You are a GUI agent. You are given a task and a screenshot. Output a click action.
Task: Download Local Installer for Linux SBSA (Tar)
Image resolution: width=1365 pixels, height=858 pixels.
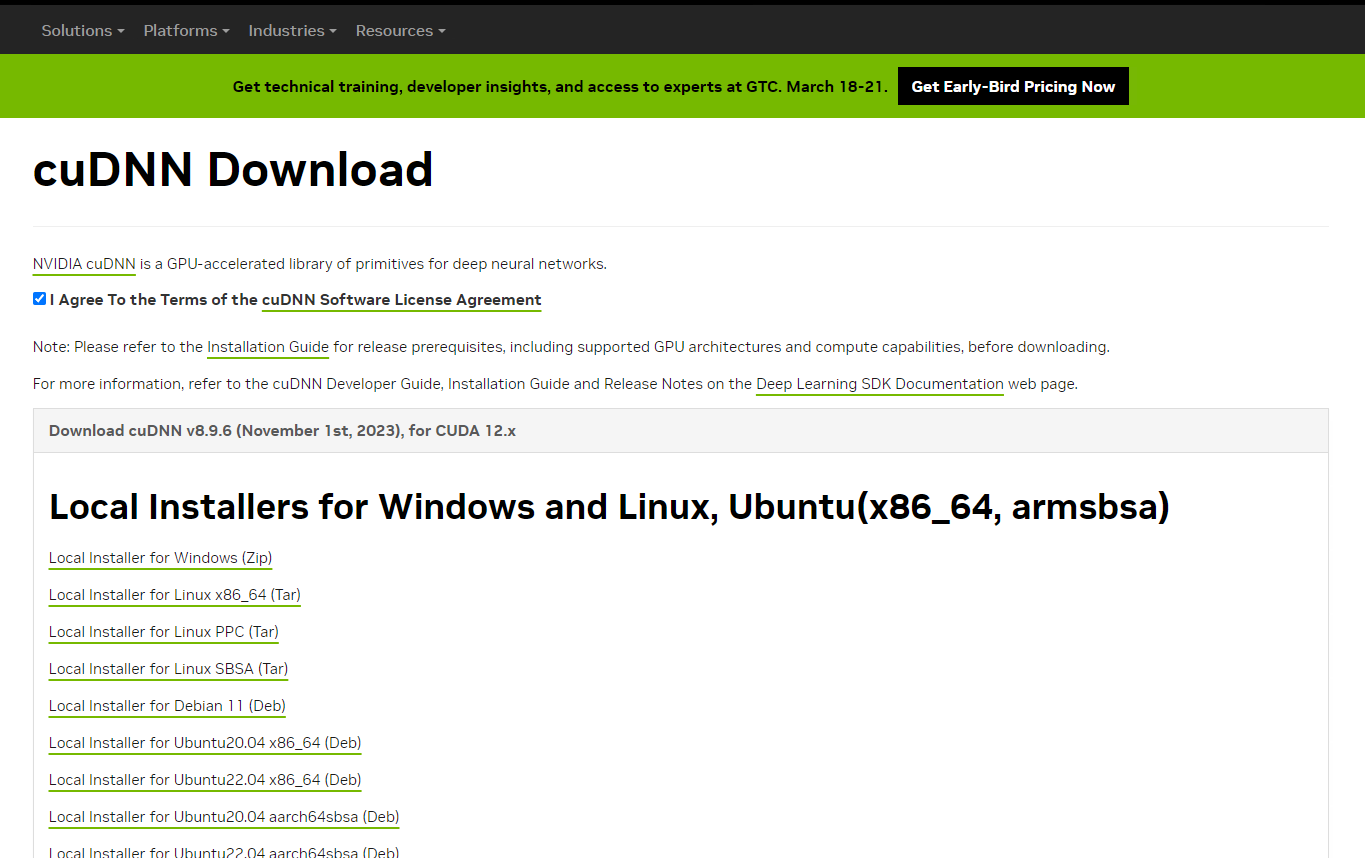(169, 669)
